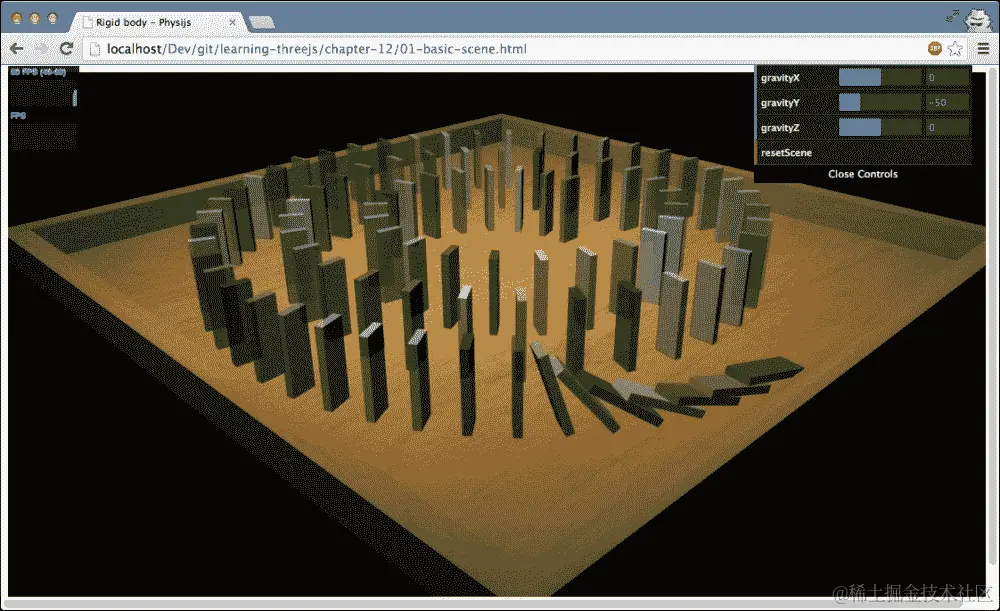Open a new tab button
This screenshot has height=611, width=1000.
(262, 22)
